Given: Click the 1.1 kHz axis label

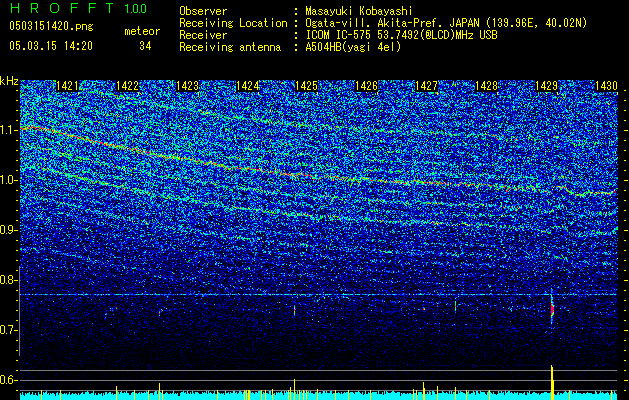Looking at the screenshot, I should tap(9, 130).
